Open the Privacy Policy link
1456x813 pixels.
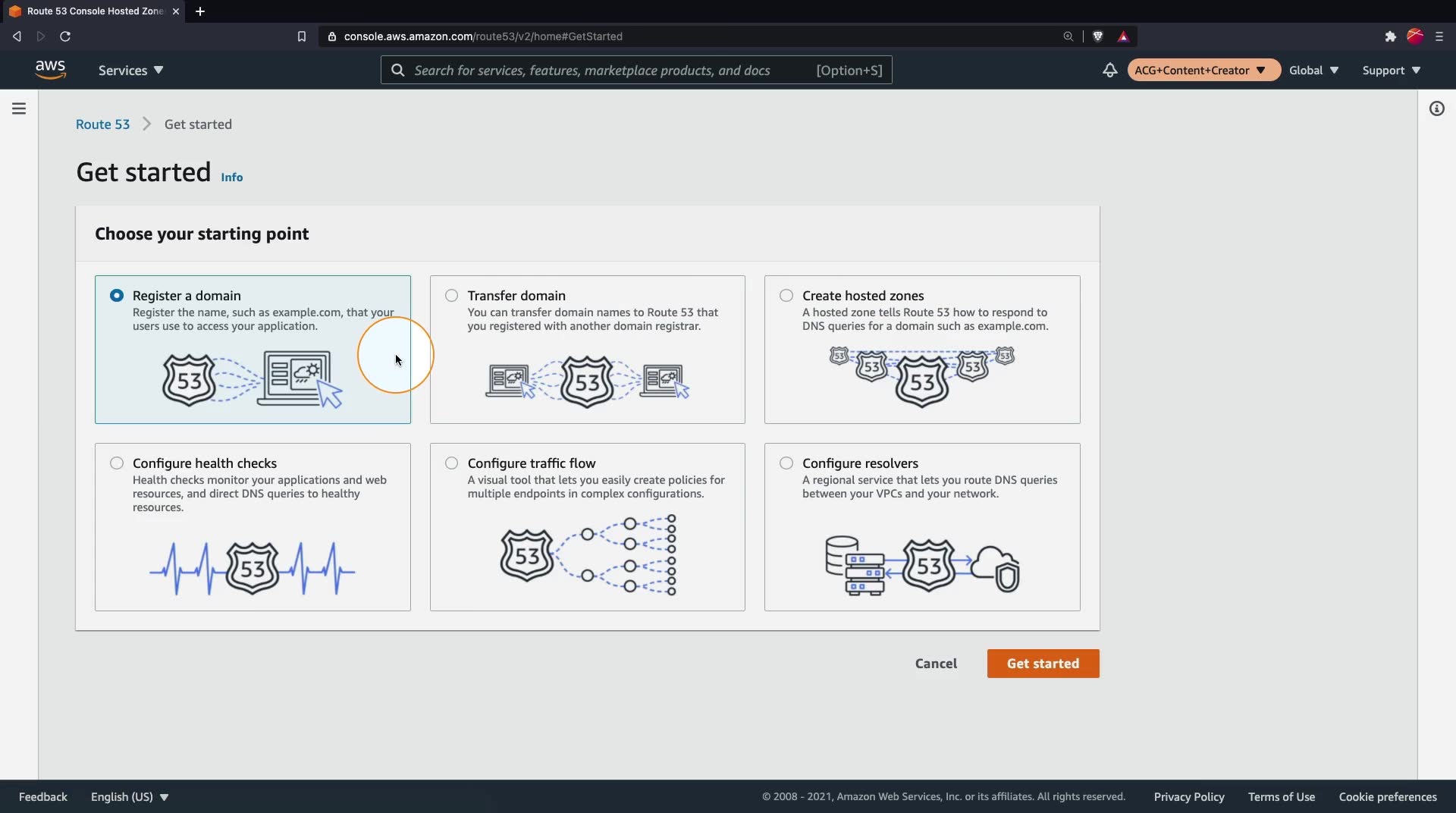click(x=1189, y=797)
